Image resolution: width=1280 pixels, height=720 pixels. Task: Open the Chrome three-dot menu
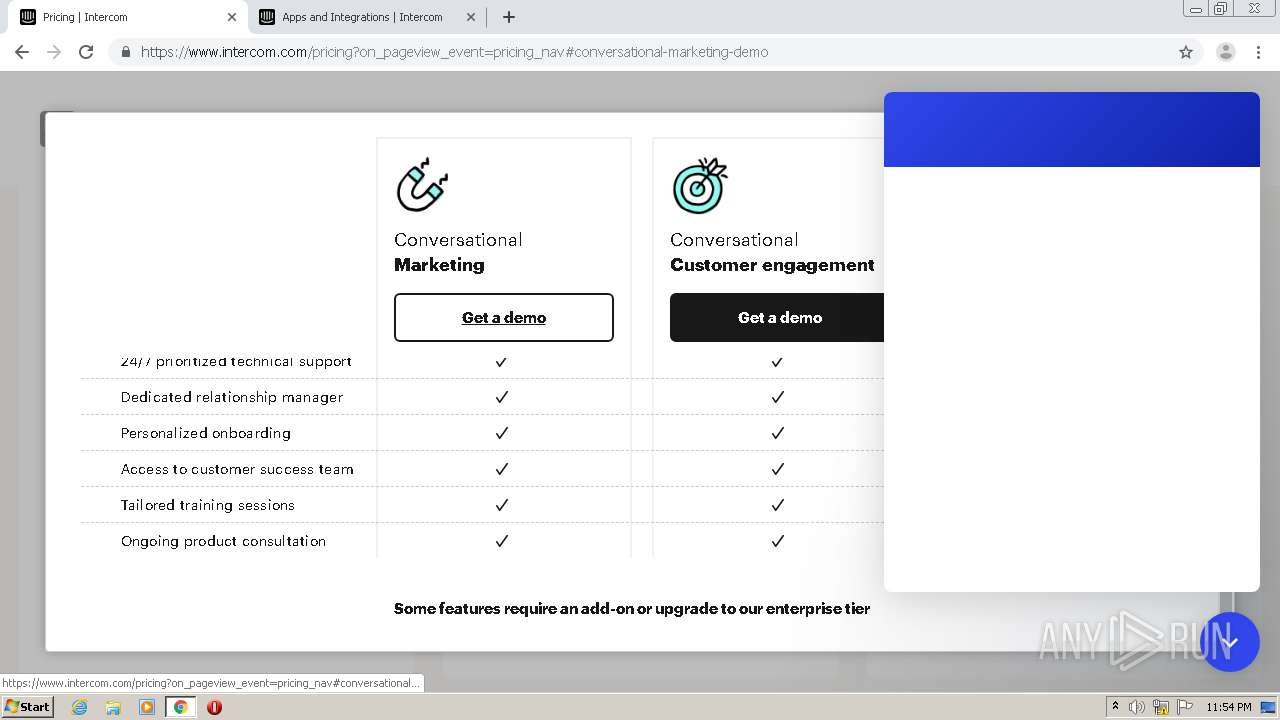(x=1258, y=52)
